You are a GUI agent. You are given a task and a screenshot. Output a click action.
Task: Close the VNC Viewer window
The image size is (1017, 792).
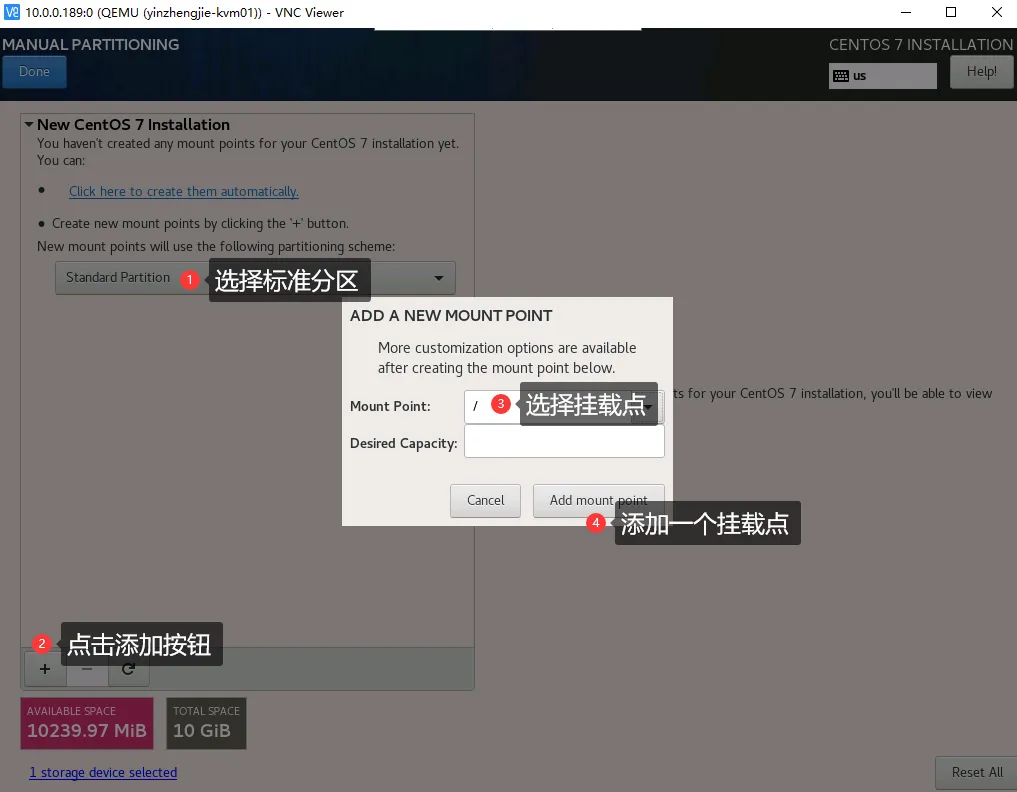coord(997,12)
